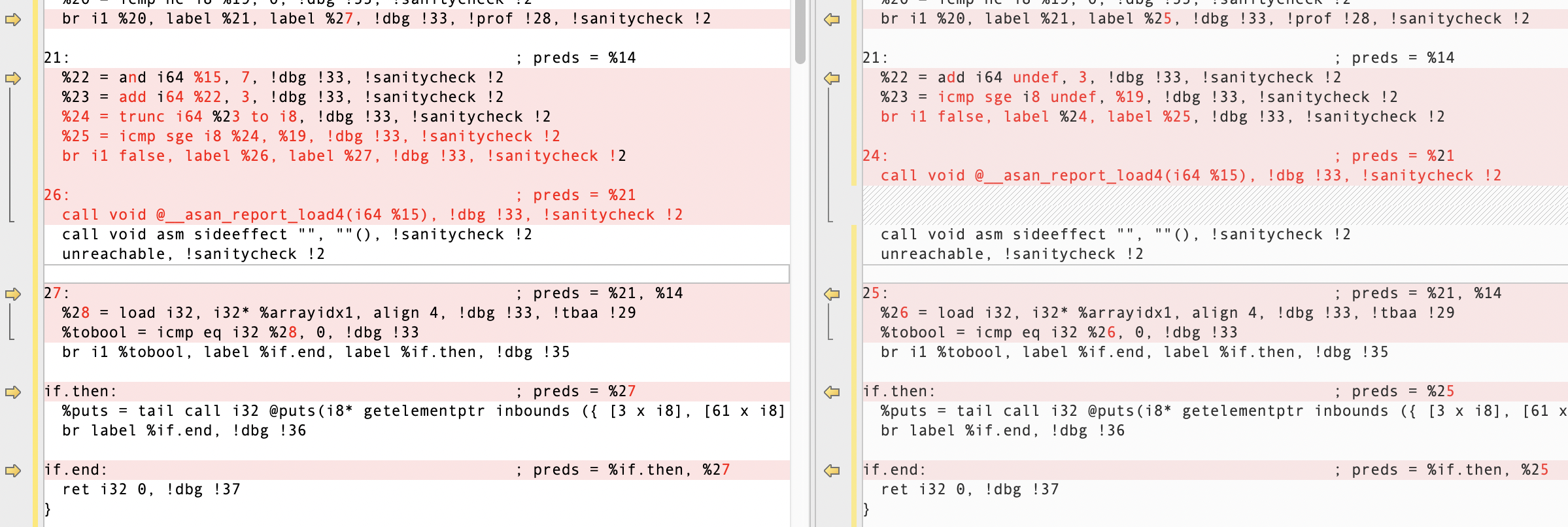Click '; preds = %14' comment in left pane
Image resolution: width=1568 pixels, height=527 pixels.
pyautogui.click(x=576, y=58)
